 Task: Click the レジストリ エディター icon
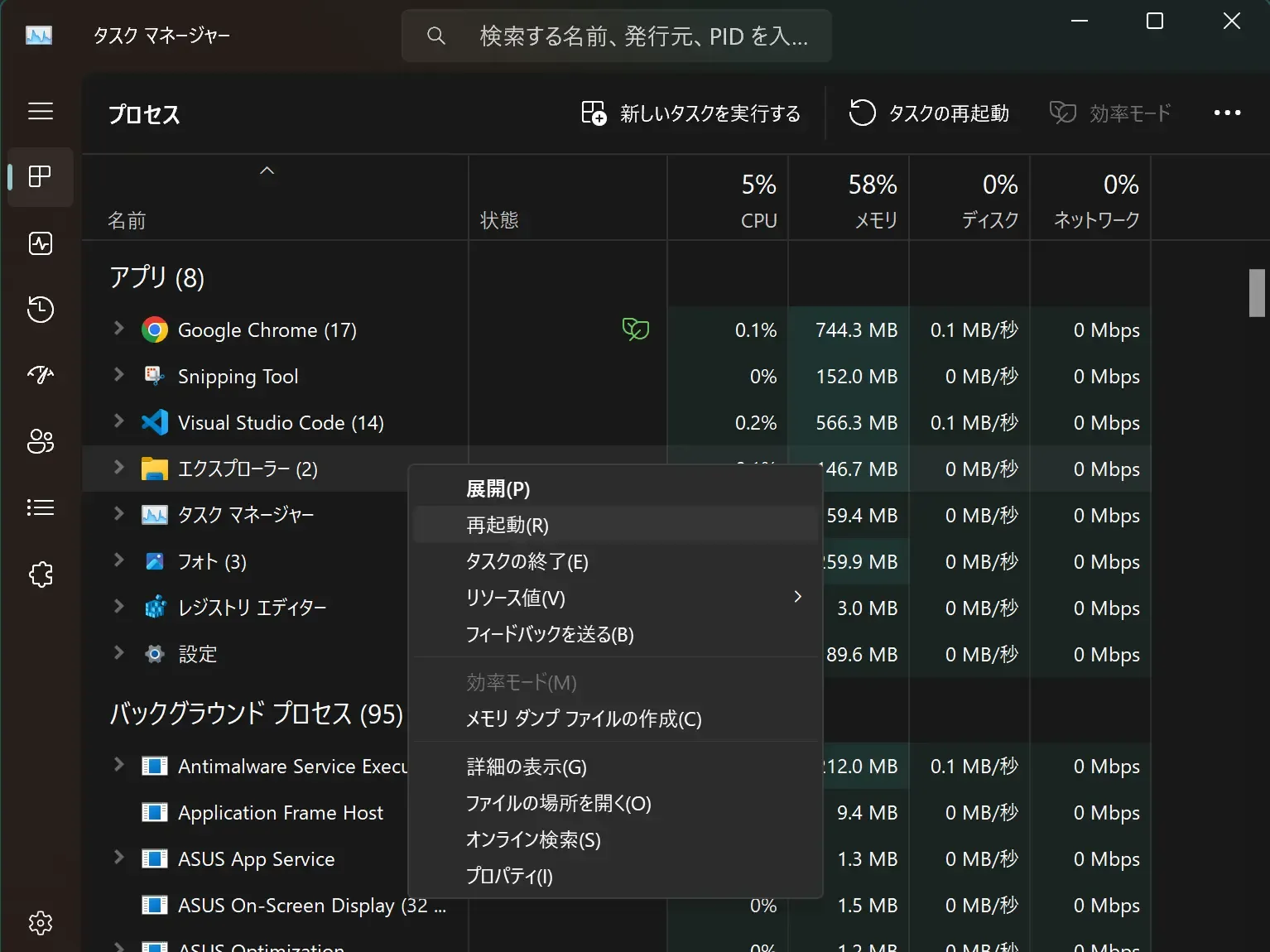(155, 608)
